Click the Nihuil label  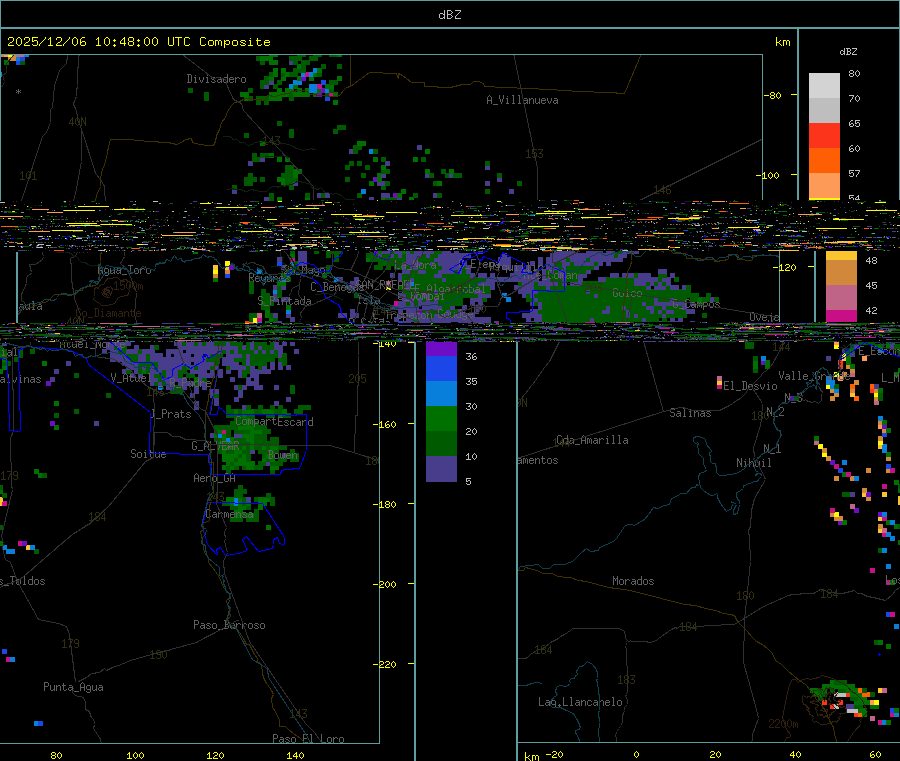[x=754, y=462]
